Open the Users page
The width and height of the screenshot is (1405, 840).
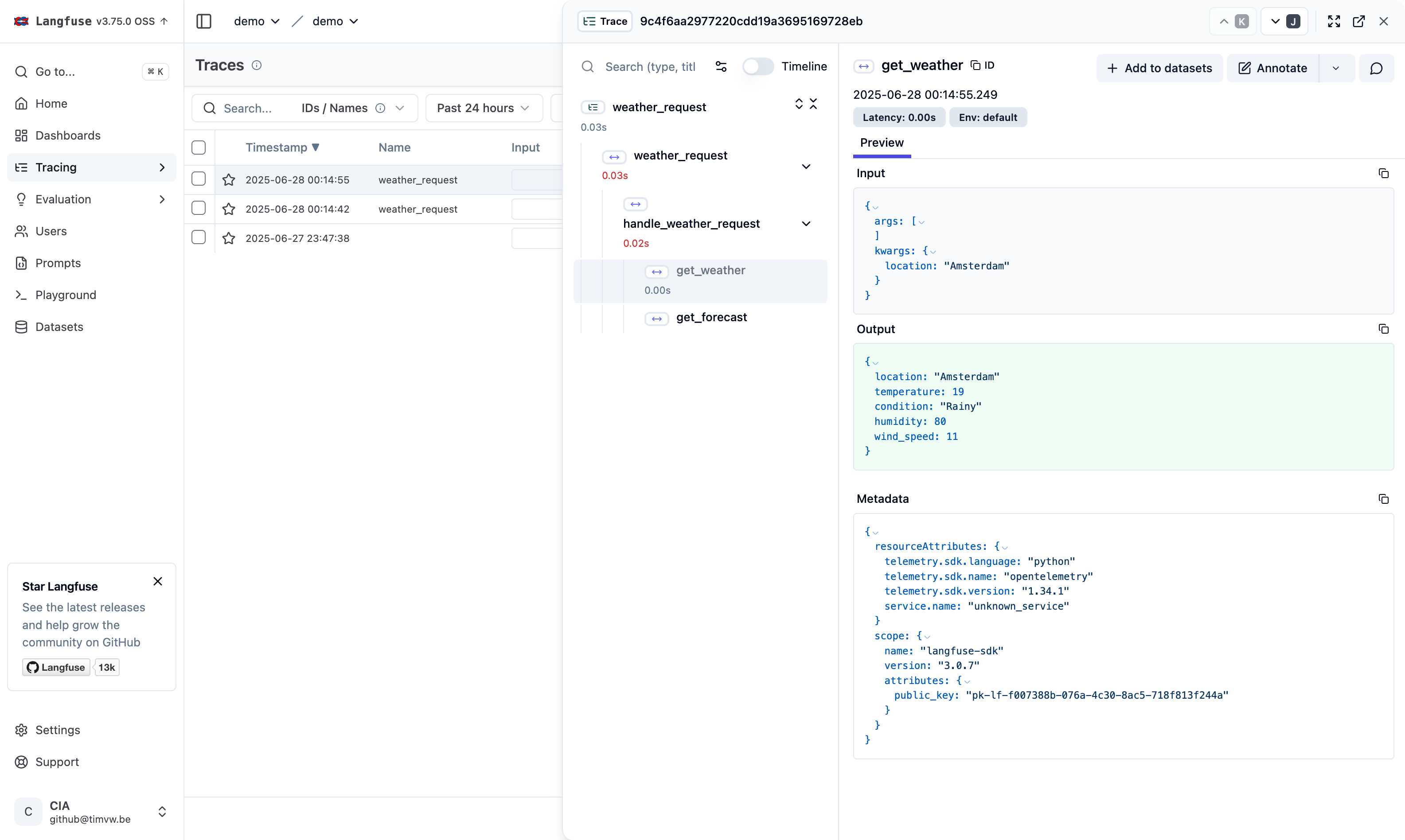pyautogui.click(x=92, y=231)
